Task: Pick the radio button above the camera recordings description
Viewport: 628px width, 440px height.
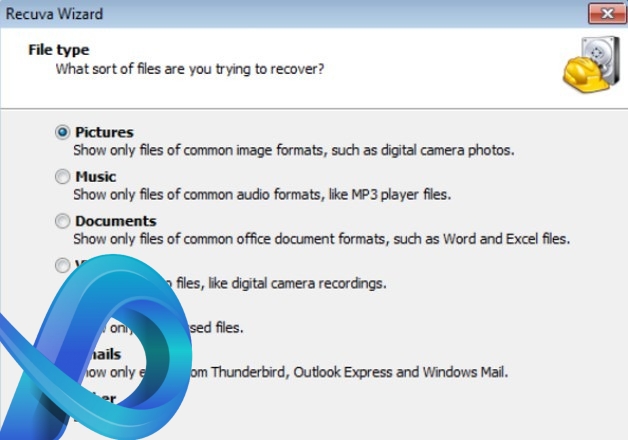Action: 62,265
